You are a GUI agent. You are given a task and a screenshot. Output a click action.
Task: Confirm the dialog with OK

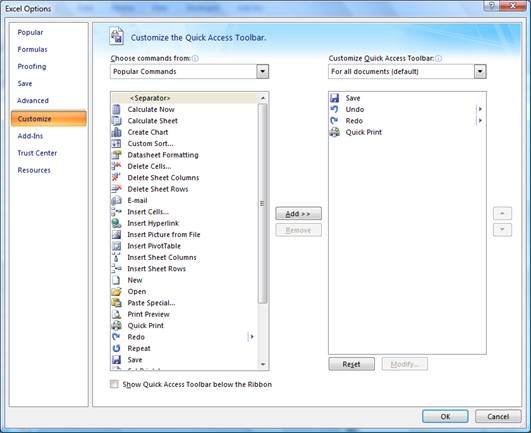point(445,416)
